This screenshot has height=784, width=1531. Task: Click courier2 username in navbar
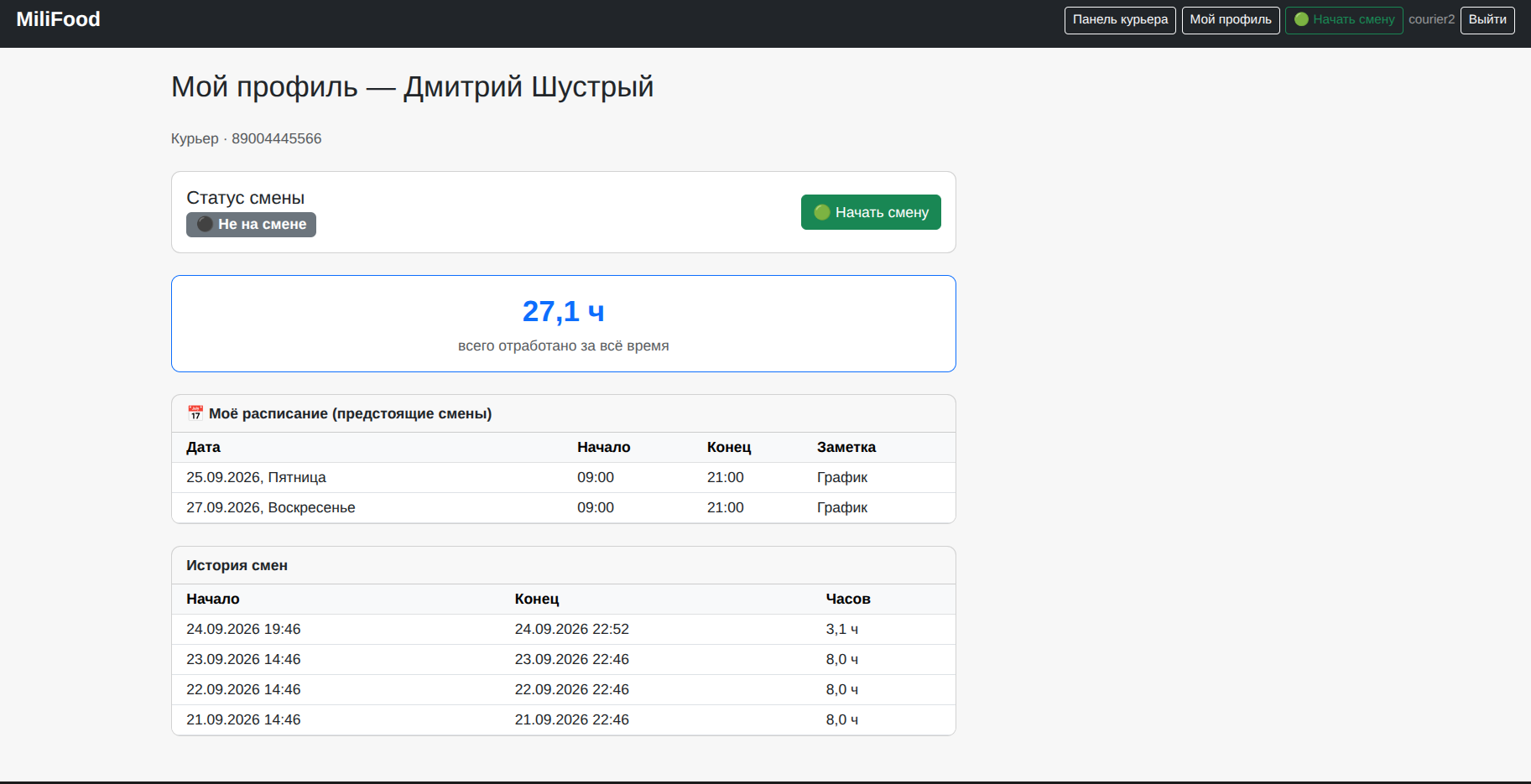(x=1431, y=19)
